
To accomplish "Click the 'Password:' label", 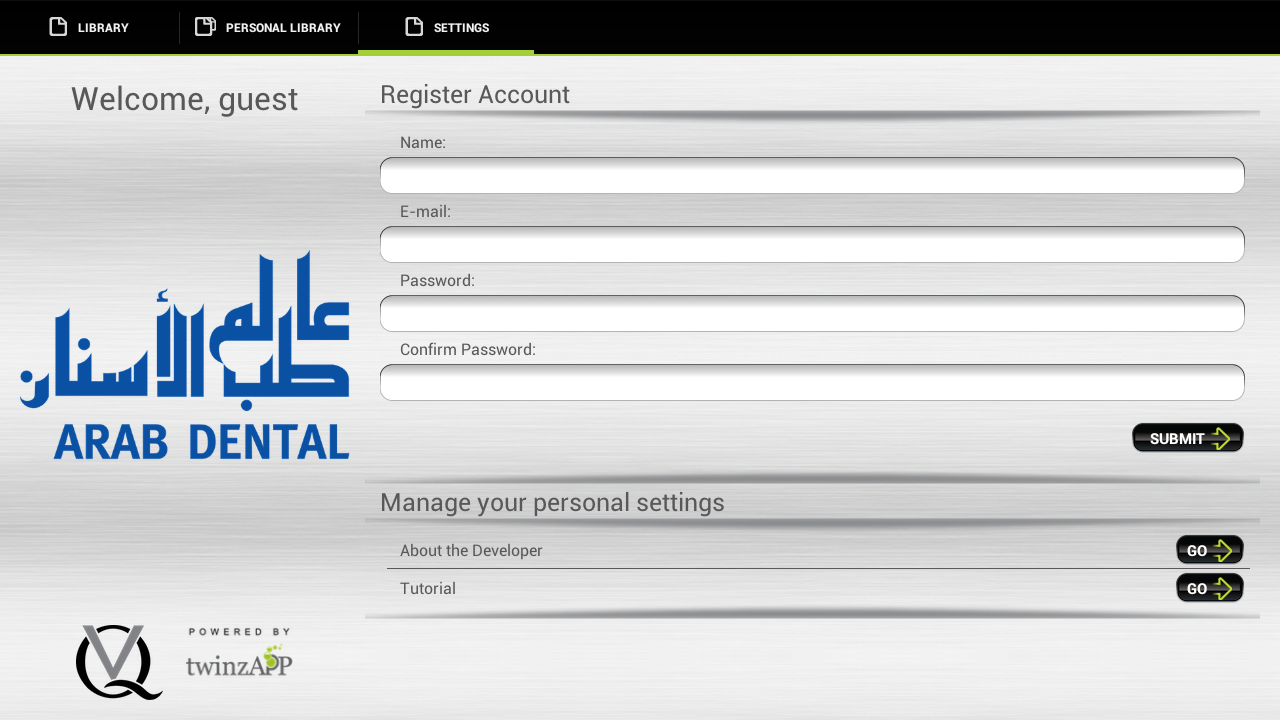I will click(437, 281).
